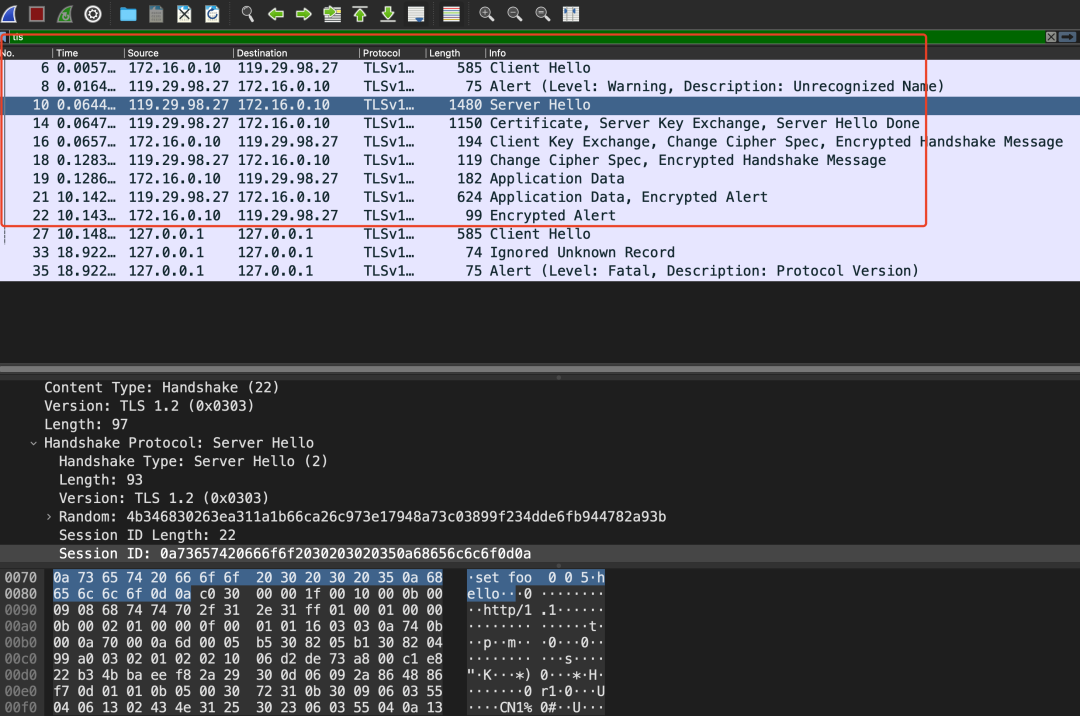1080x716 pixels.
Task: Open a capture file
Action: 128,14
